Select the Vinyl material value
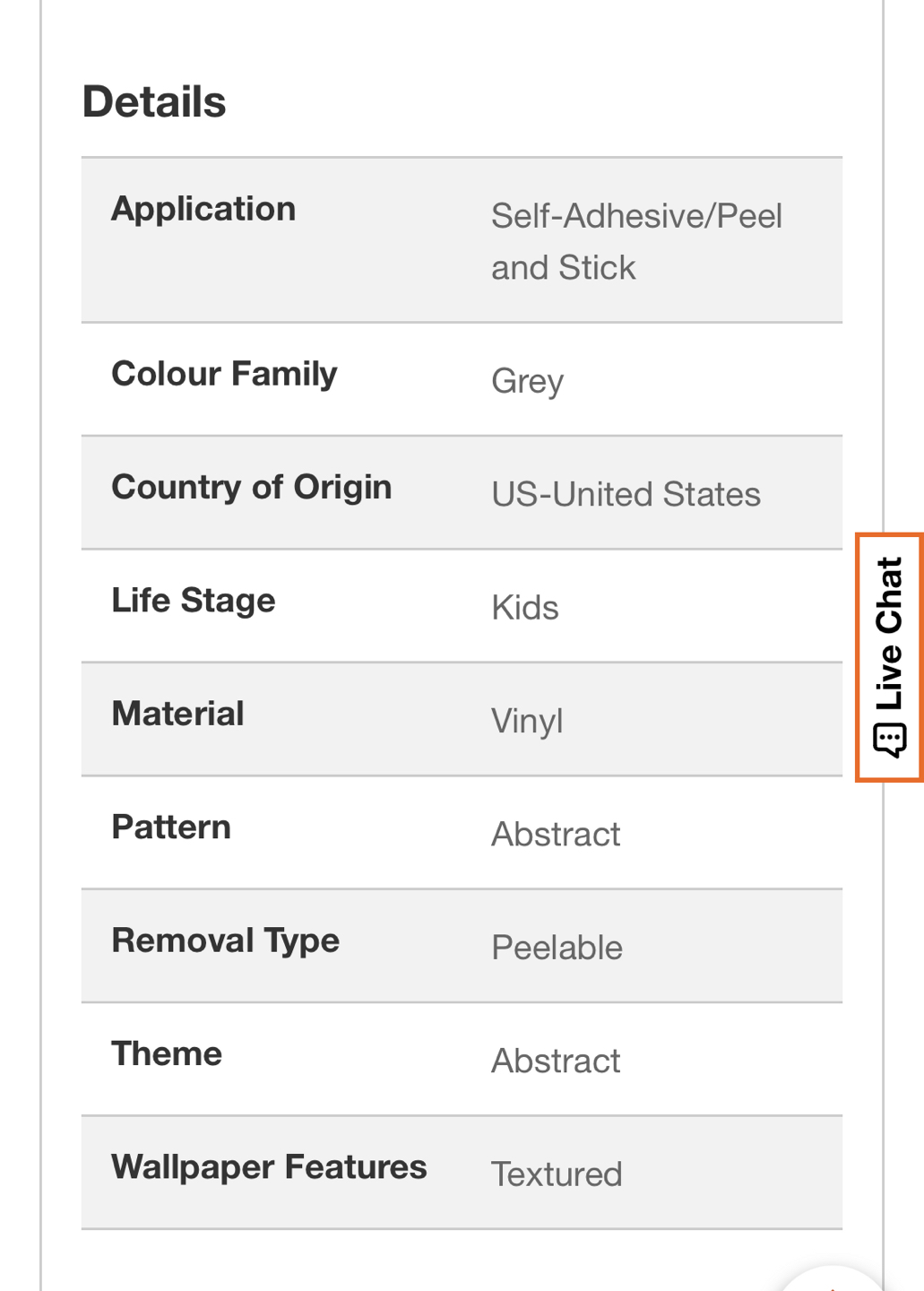The image size is (924, 1291). 527,721
